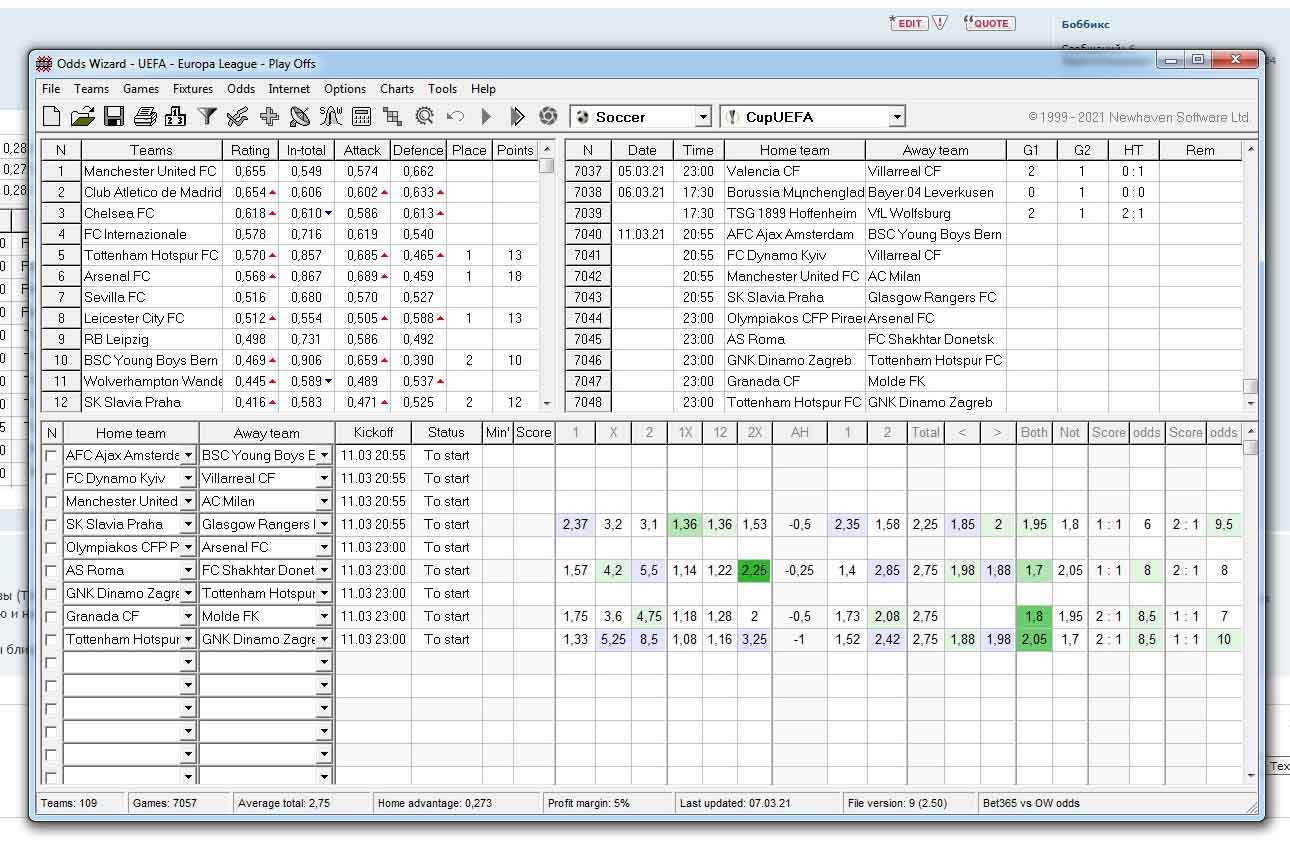
Task: Click the QUOTE button in forum page
Action: click(989, 23)
